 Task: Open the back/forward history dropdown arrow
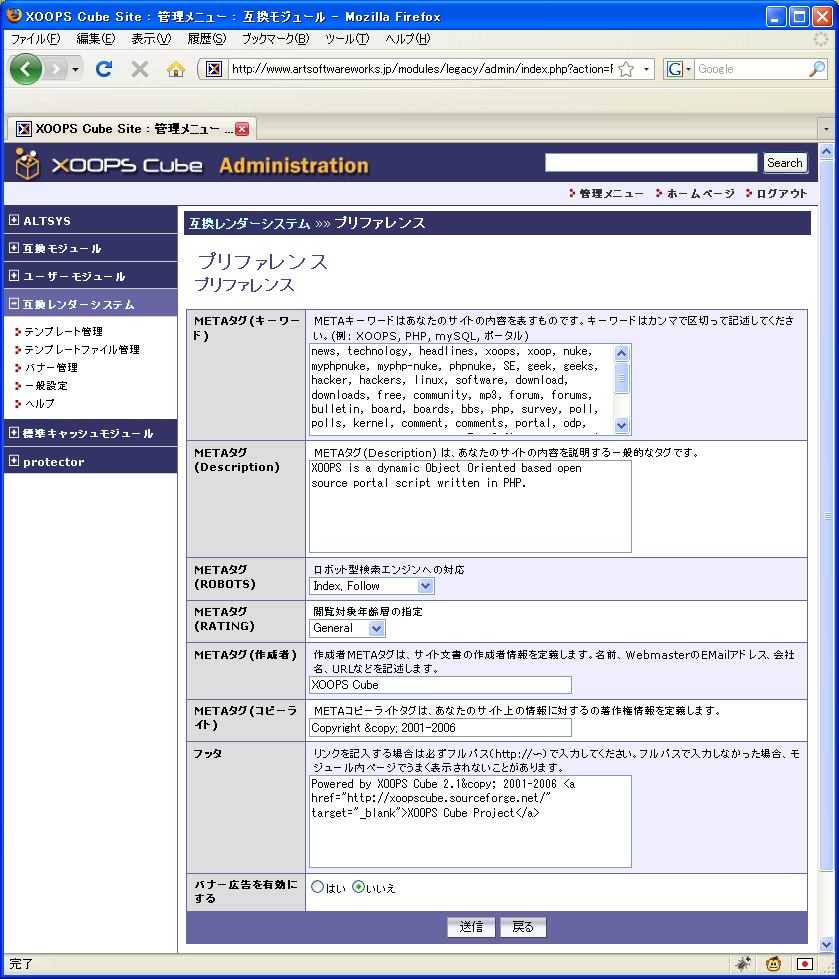76,69
